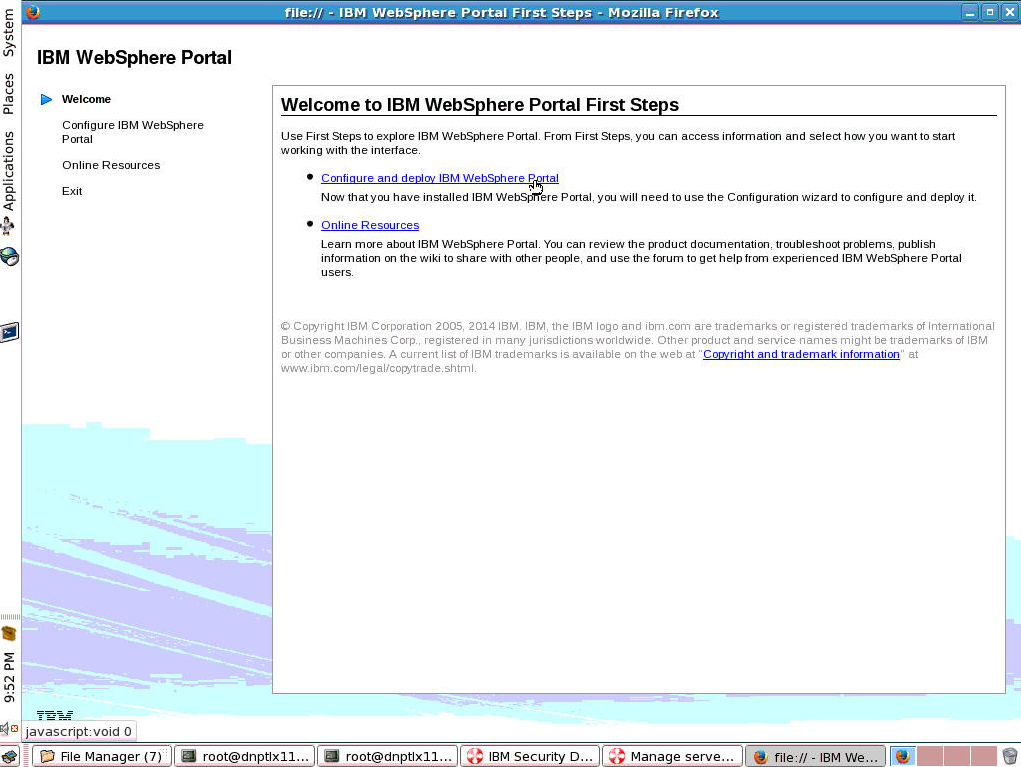This screenshot has width=1021, height=767.
Task: Click the IBM WebSphere Portal page title
Action: [134, 57]
